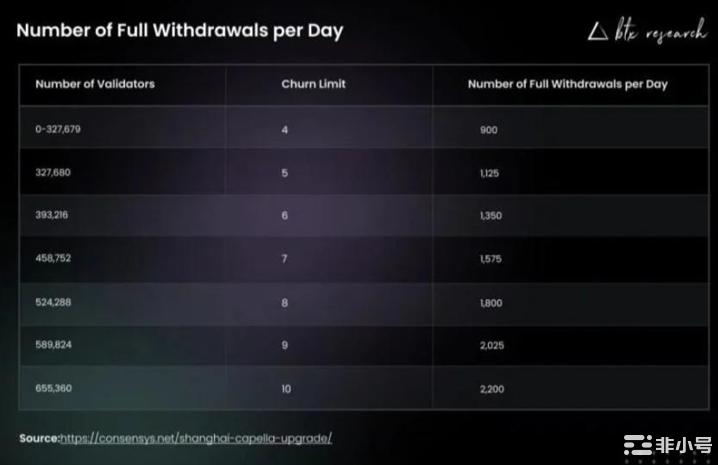Click the 1,800 withdrawals per day cell
718x465 pixels.
click(x=492, y=301)
